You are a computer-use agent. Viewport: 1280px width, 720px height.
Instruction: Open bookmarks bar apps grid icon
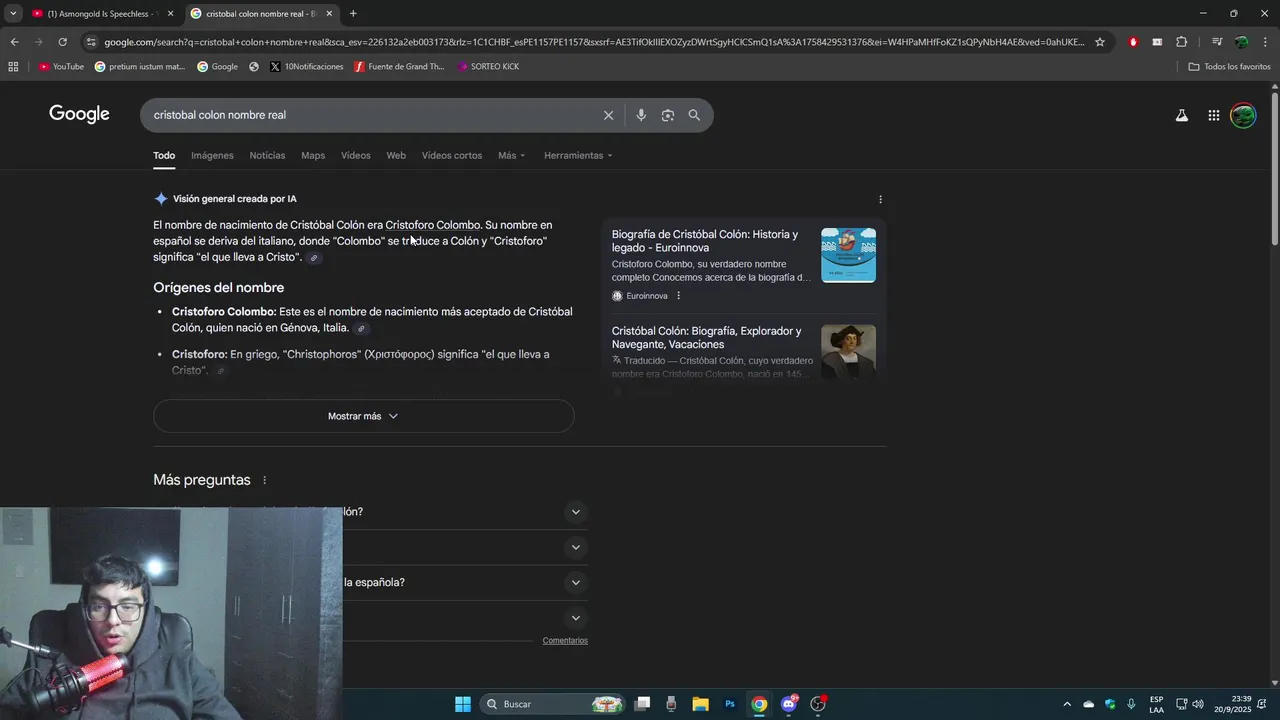(x=13, y=67)
